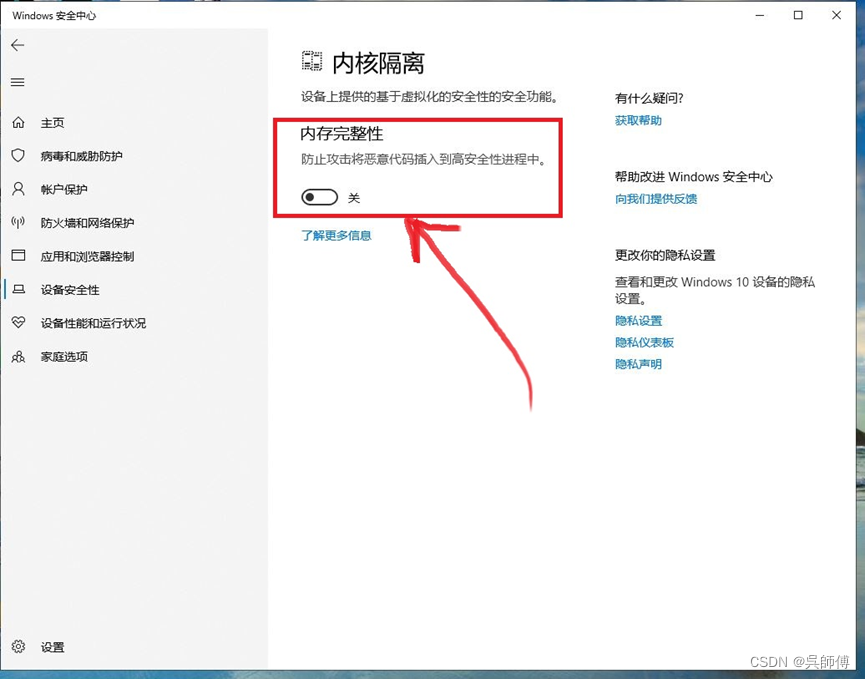This screenshot has width=865, height=679.
Task: Open 设置 at the sidebar bottom
Action: pyautogui.click(x=52, y=647)
